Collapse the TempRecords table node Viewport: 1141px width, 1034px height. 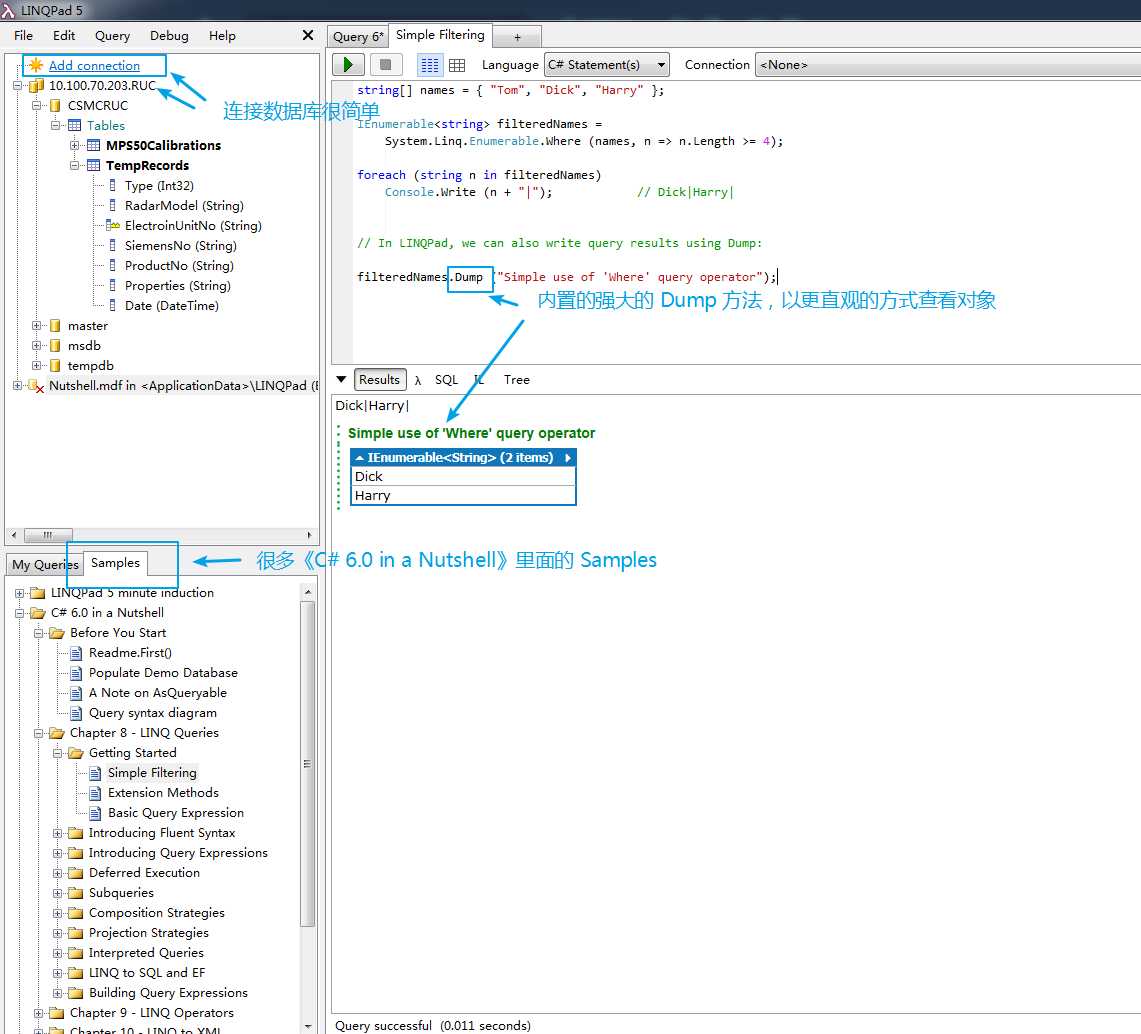(x=75, y=165)
